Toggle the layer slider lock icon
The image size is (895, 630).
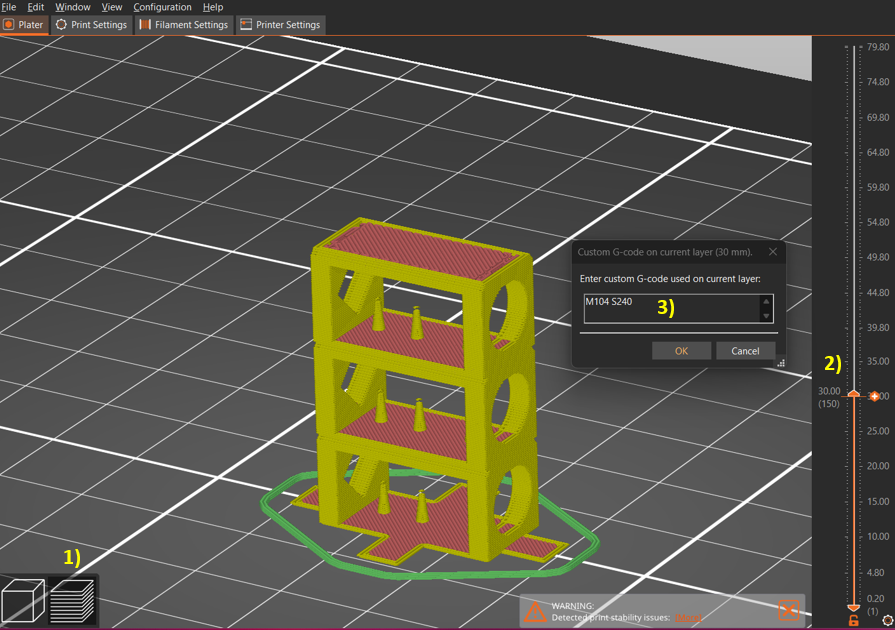point(854,621)
